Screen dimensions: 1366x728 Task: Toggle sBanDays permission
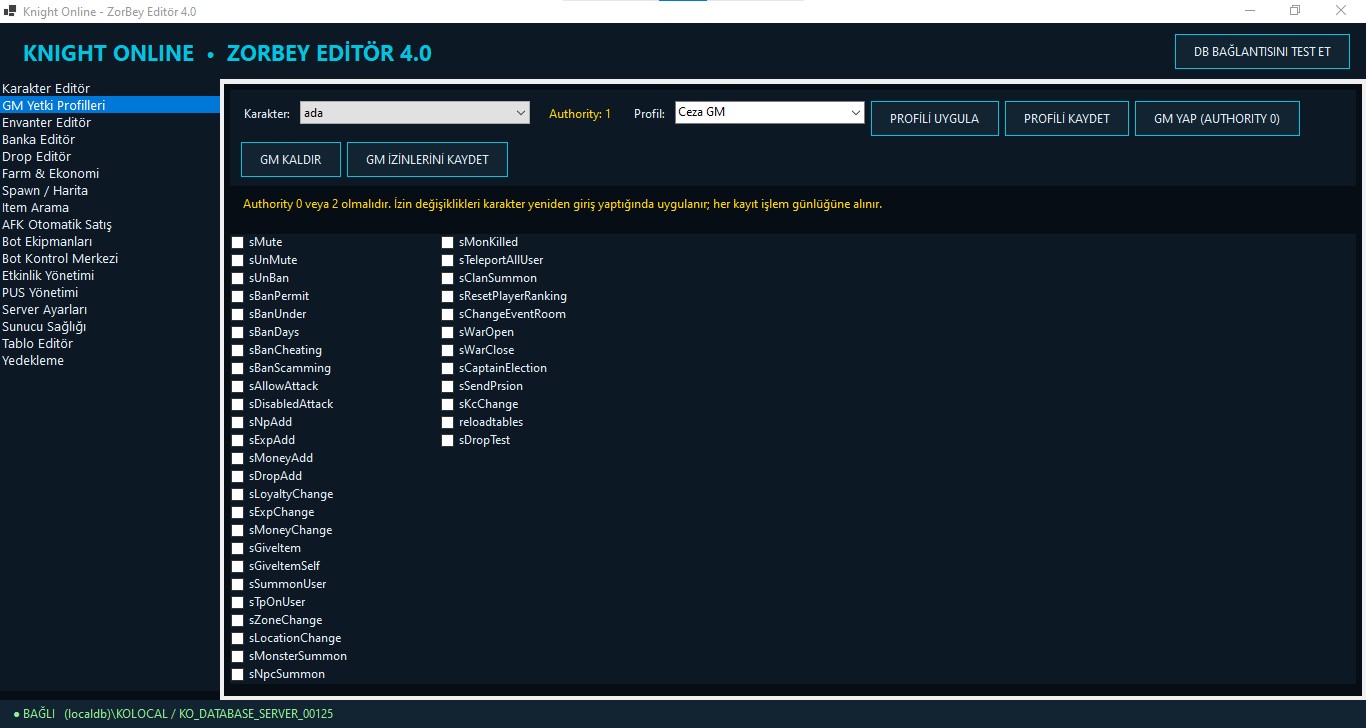pyautogui.click(x=238, y=332)
